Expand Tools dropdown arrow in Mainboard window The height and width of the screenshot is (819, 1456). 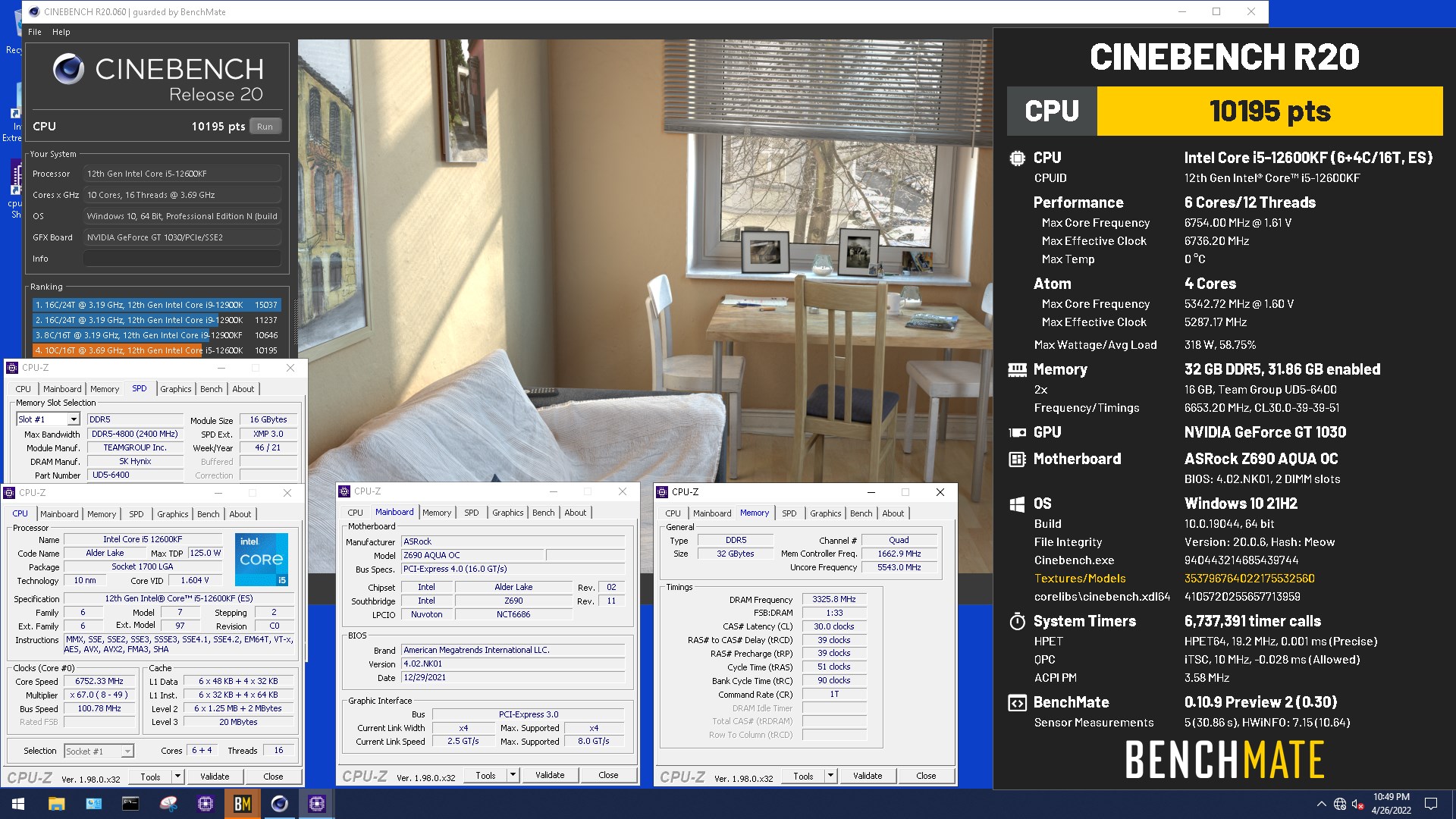pyautogui.click(x=513, y=776)
